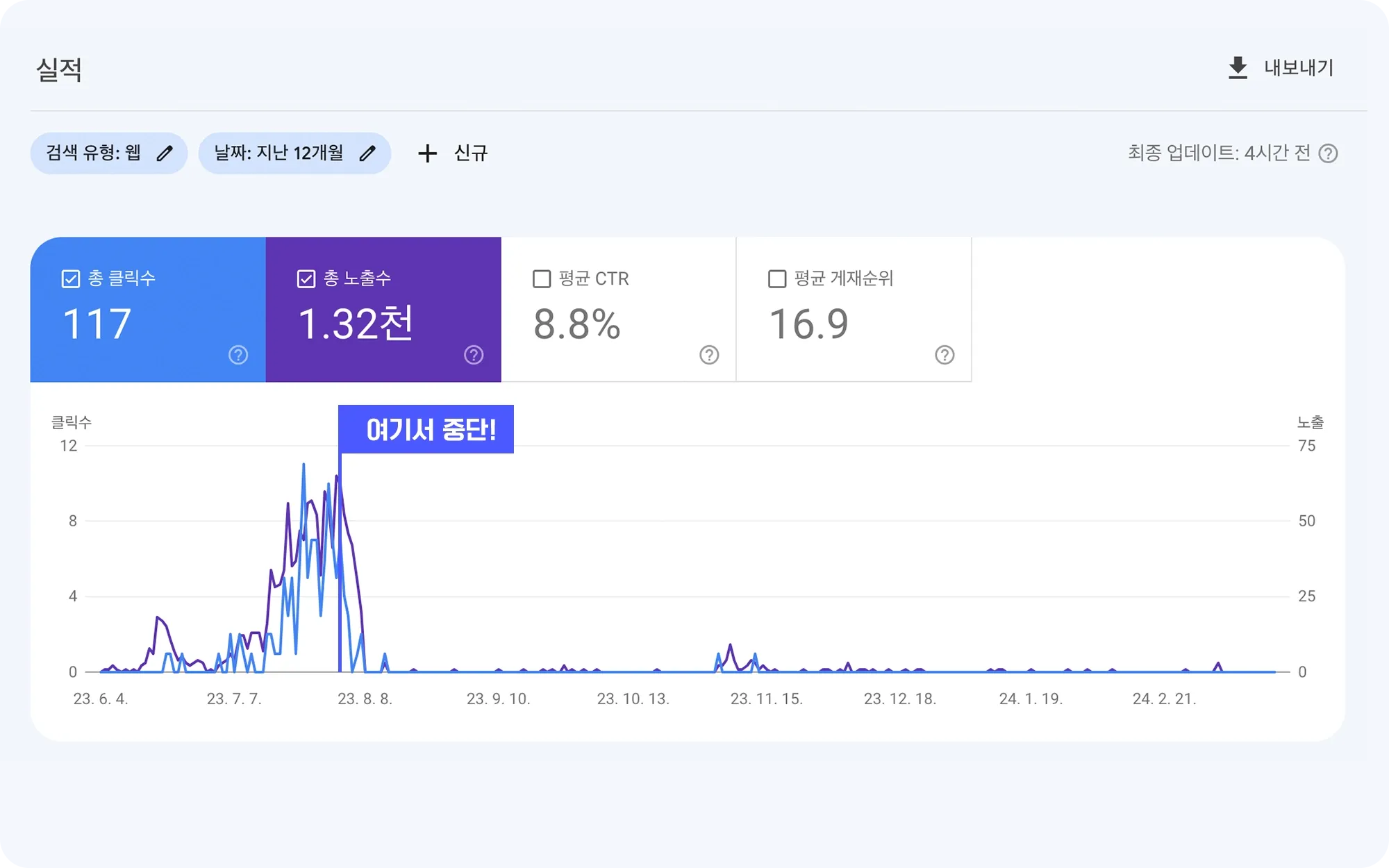The image size is (1389, 868).
Task: Click the download icon beside 내보내기
Action: coord(1238,68)
